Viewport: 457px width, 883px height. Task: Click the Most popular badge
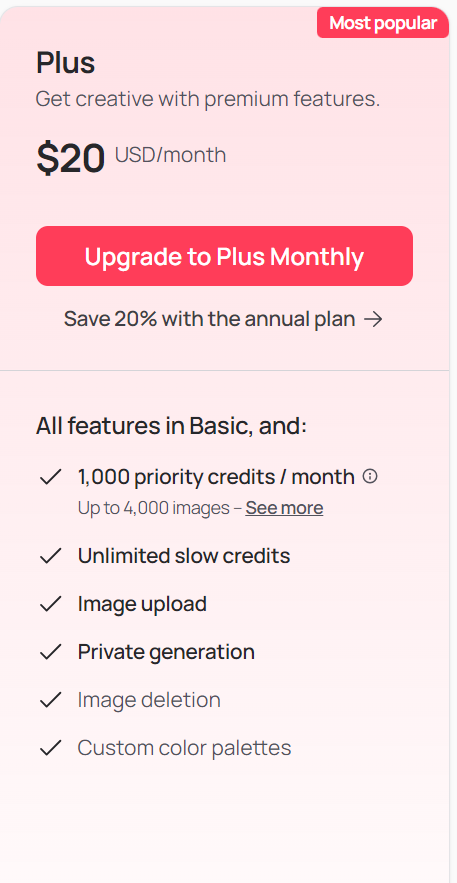coord(383,23)
